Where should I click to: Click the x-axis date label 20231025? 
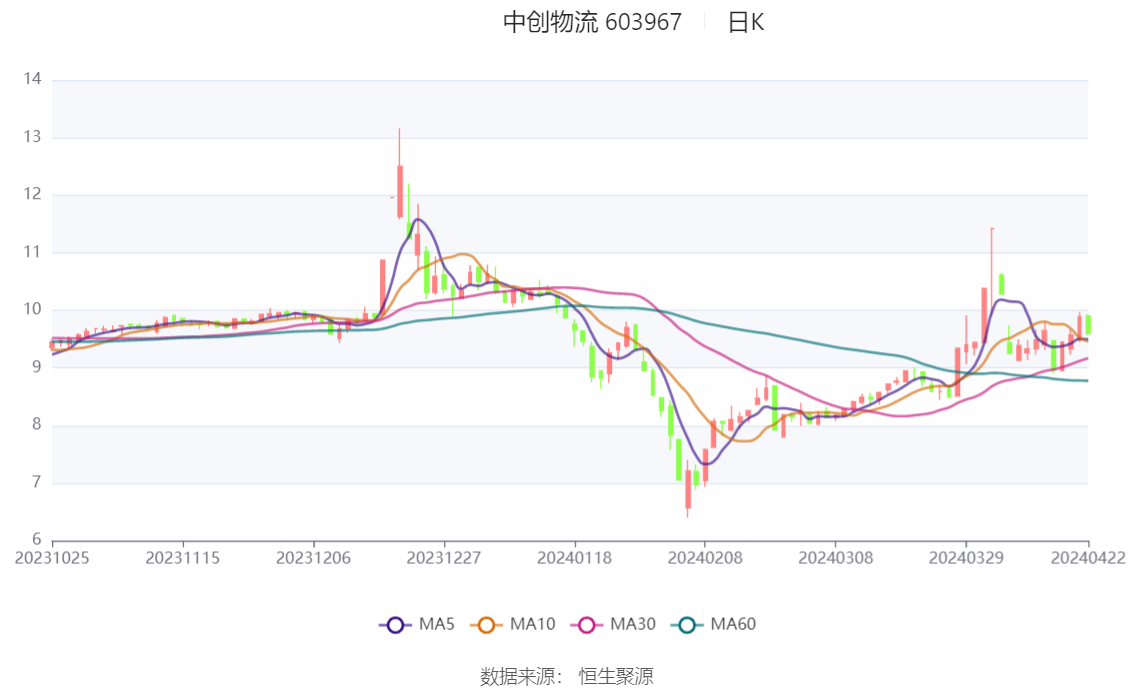(x=52, y=558)
